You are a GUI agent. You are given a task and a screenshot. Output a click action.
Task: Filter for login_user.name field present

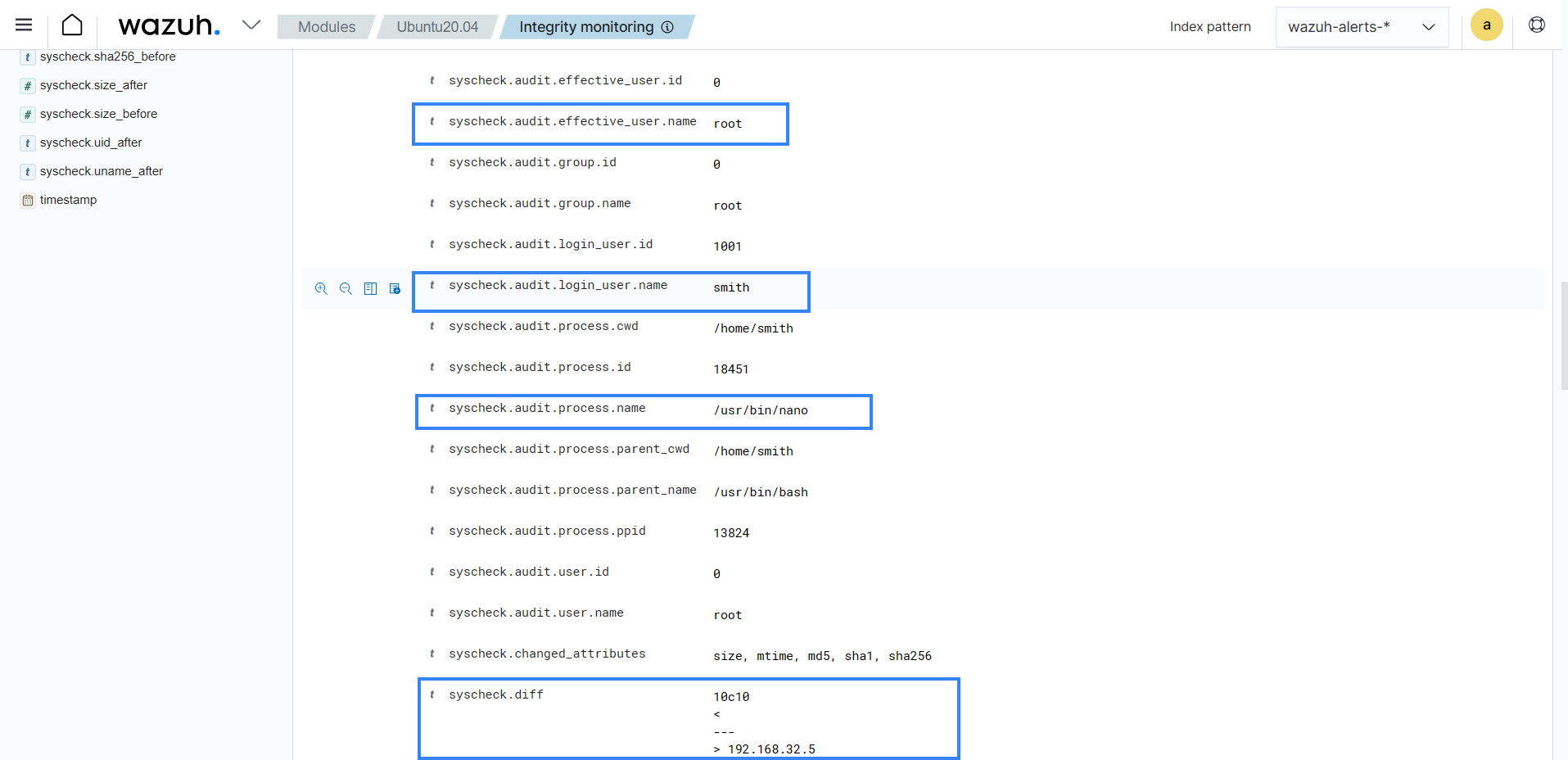pos(395,288)
